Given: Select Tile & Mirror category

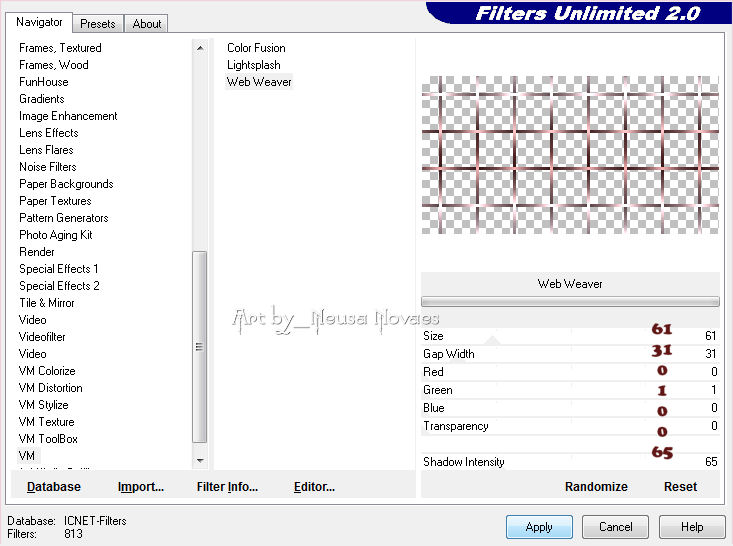Looking at the screenshot, I should coord(47,303).
